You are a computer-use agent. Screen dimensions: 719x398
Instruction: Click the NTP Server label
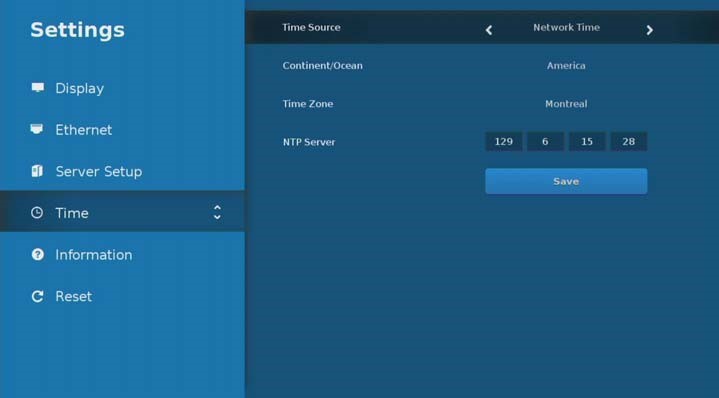(x=309, y=142)
